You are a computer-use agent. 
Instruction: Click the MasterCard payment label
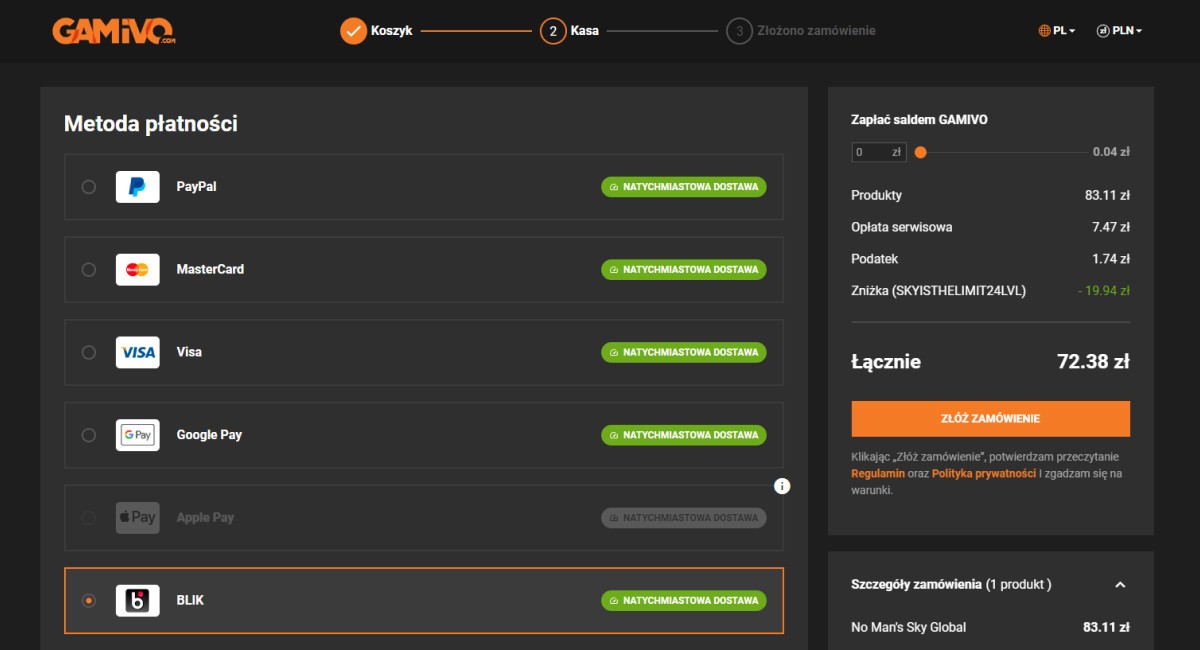click(210, 270)
